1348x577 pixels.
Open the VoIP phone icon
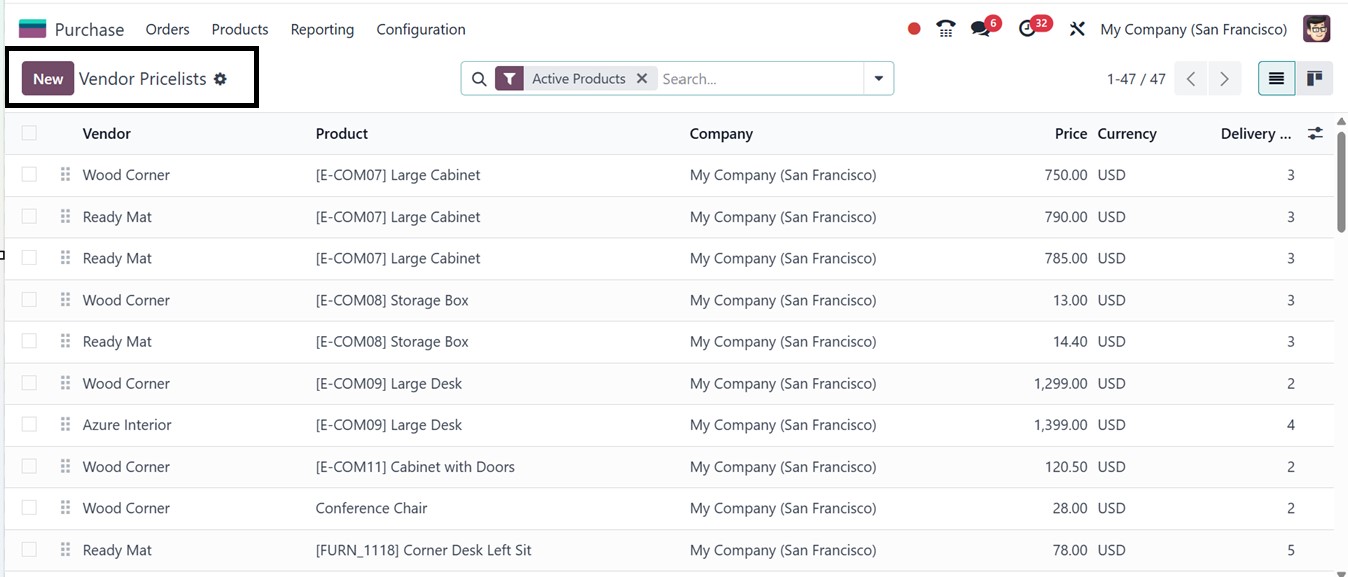click(x=945, y=29)
